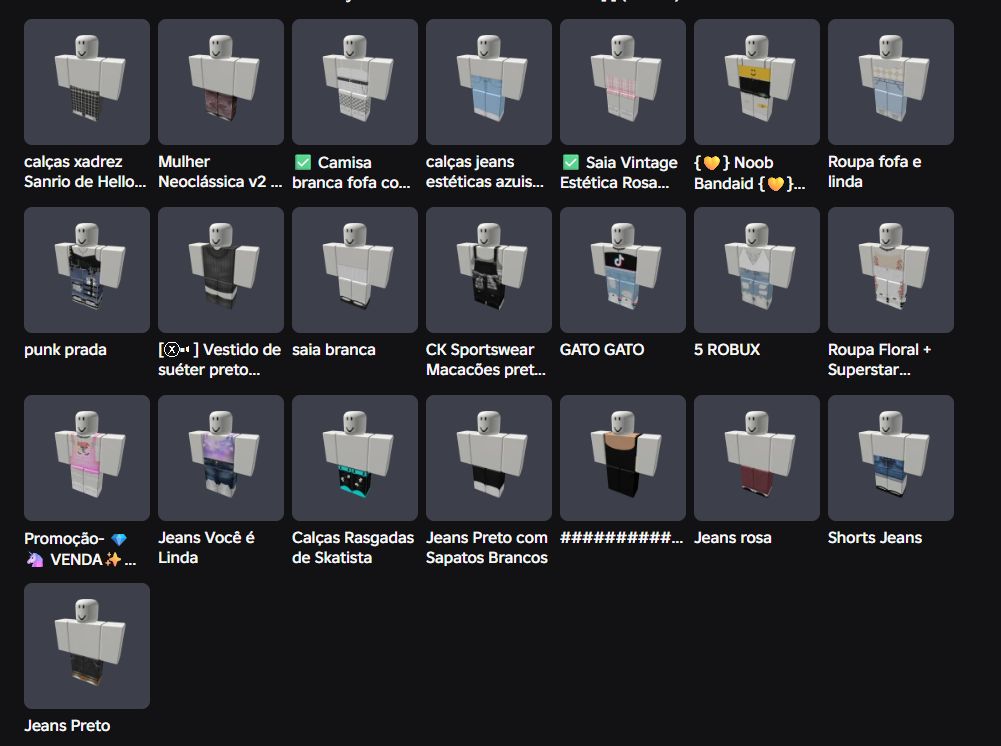This screenshot has height=746, width=1001.
Task: Open the Roupa fofa e linda thumbnail
Action: pyautogui.click(x=891, y=82)
